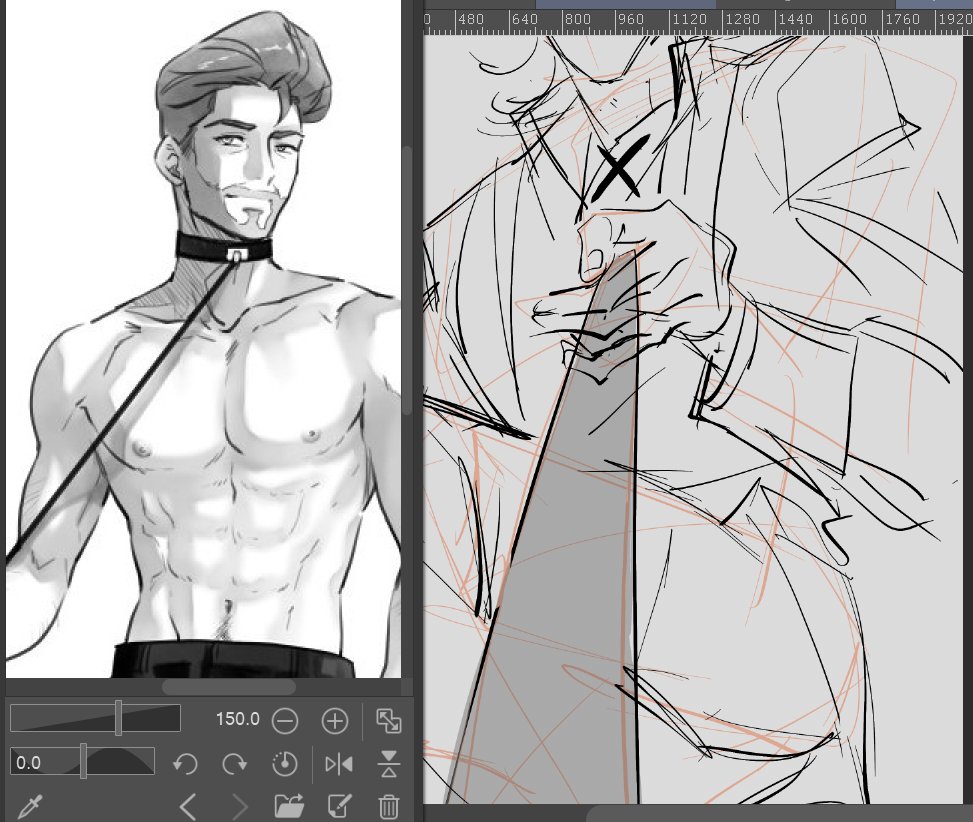Click the fit to navigator icon in Sub View
Viewport: 973px width, 822px height.
coord(388,721)
